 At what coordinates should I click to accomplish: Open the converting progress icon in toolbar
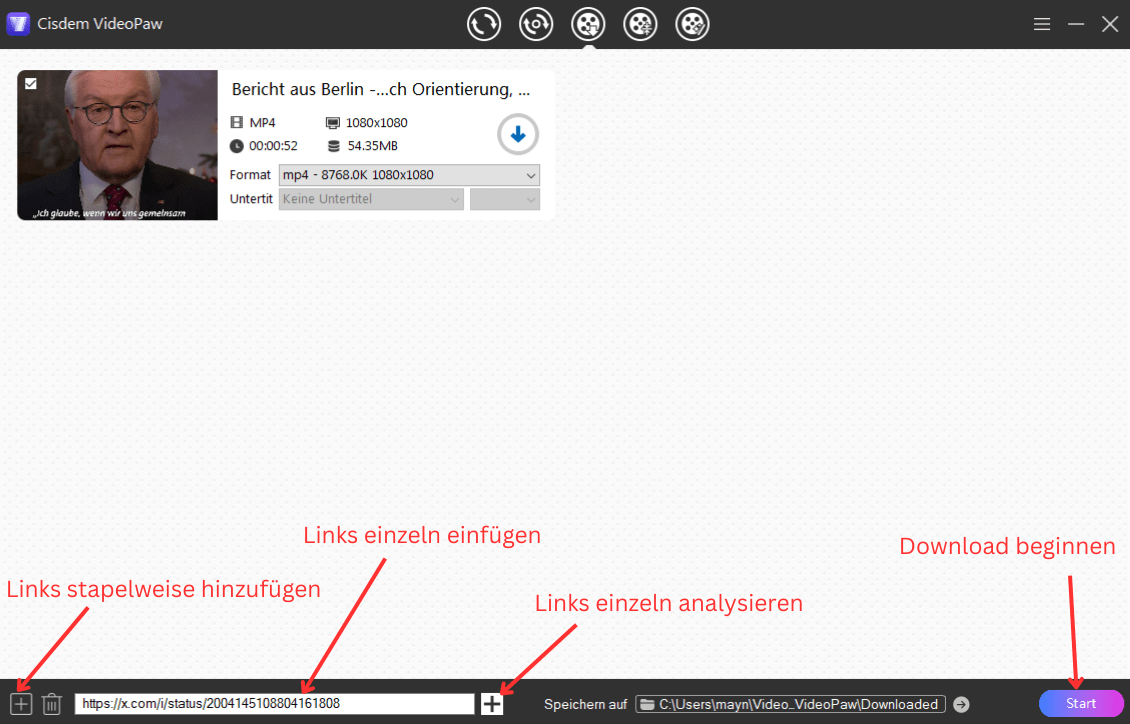tap(536, 23)
